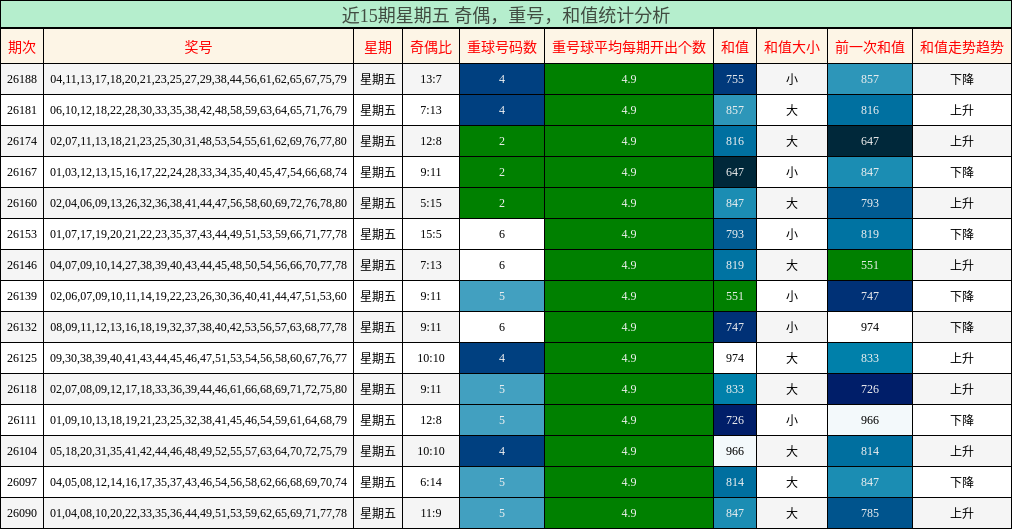Viewport: 1012px width, 529px height.
Task: Click the winning numbers starting 01,07,17,19
Action: [x=198, y=234]
